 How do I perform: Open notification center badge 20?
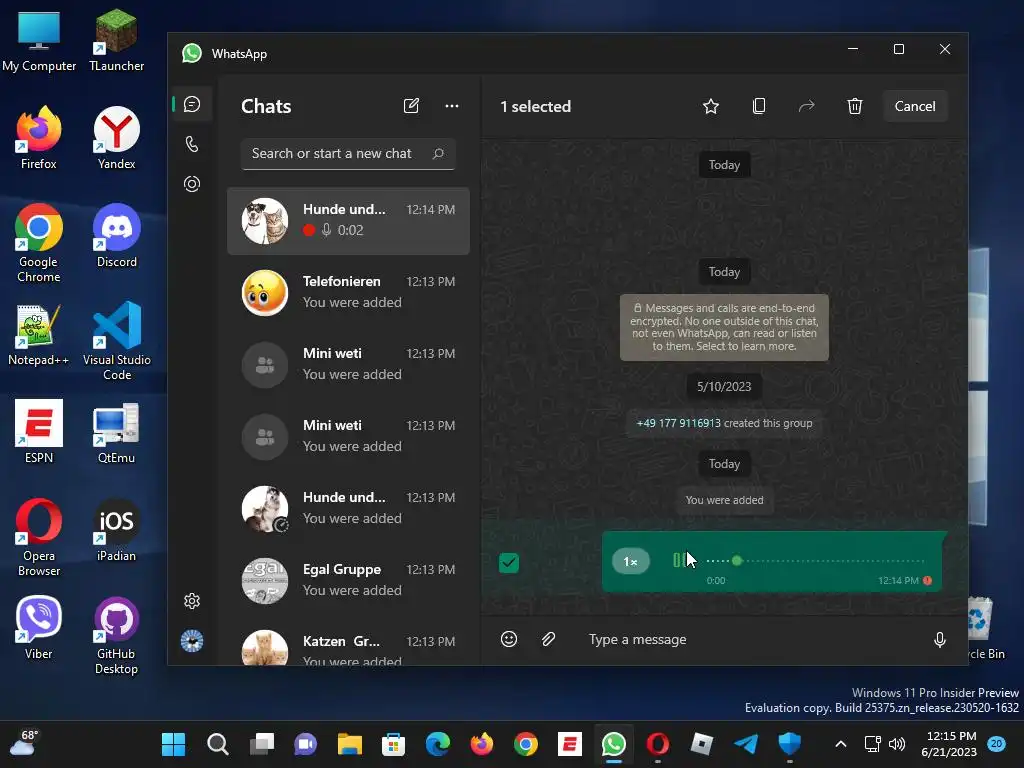pyautogui.click(x=997, y=744)
